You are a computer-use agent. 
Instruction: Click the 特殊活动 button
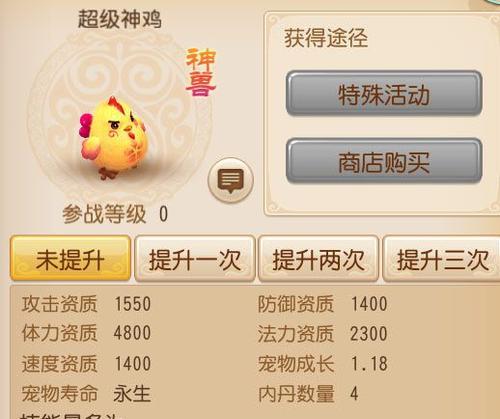tap(384, 93)
